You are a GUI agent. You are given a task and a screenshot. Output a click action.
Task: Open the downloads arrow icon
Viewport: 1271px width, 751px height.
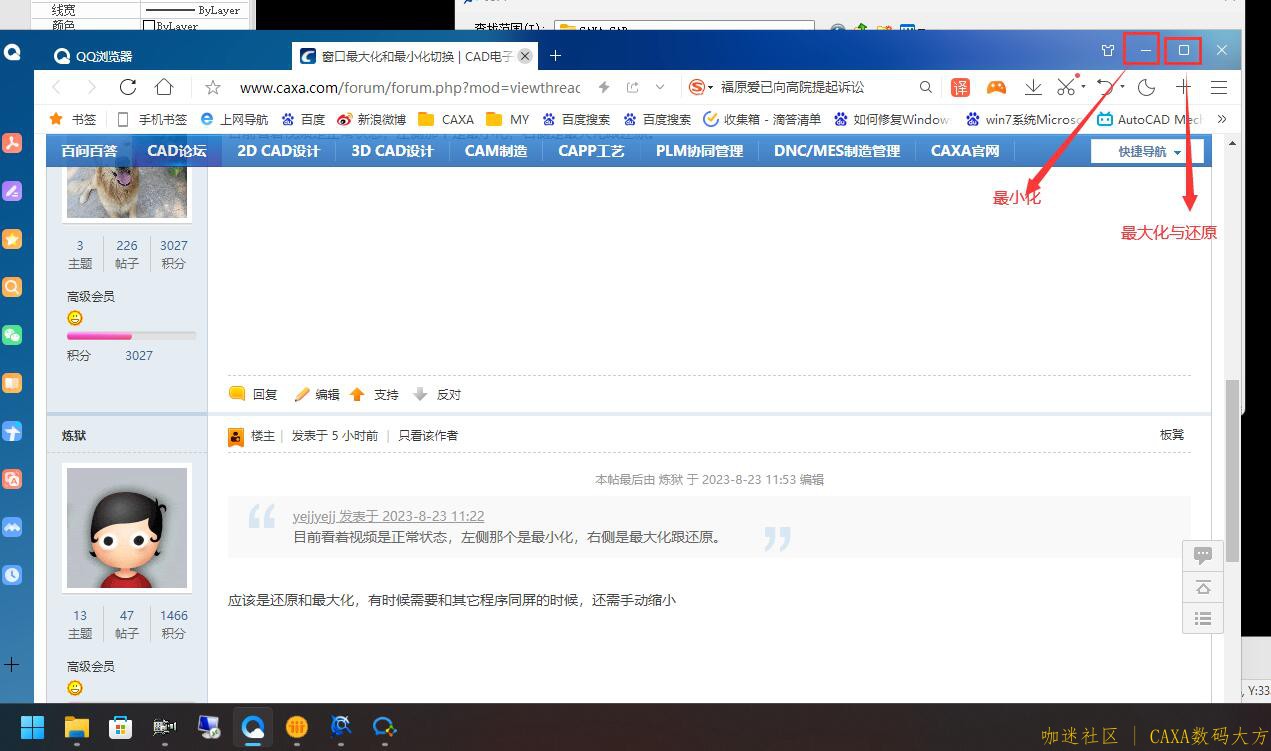pyautogui.click(x=1033, y=87)
